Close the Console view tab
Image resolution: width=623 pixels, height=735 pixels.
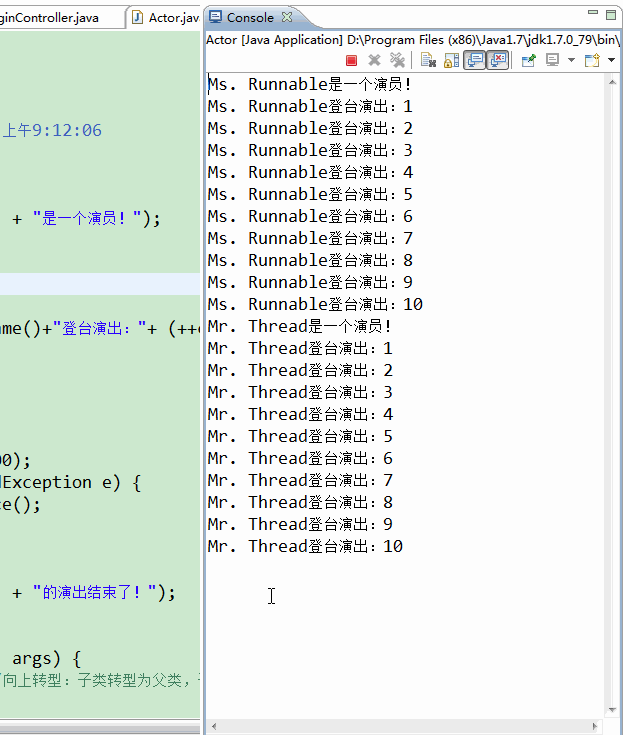tap(287, 17)
